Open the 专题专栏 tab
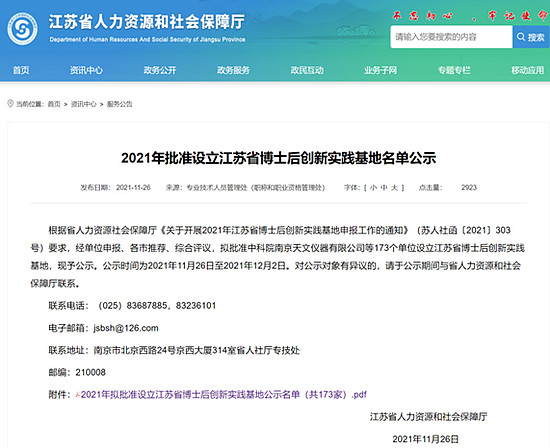Viewport: 550px width, 448px height. [x=454, y=70]
